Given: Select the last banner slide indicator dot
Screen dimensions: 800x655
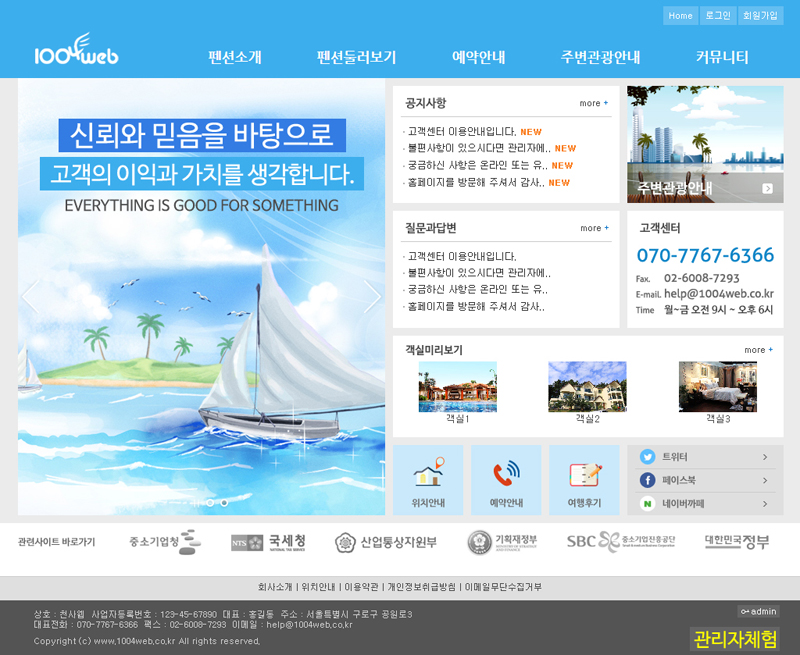Looking at the screenshot, I should (224, 502).
